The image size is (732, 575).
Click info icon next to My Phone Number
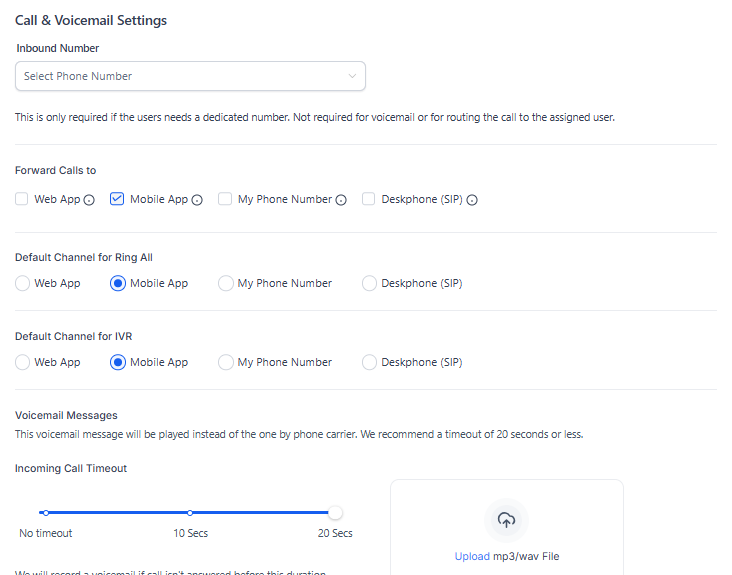pyautogui.click(x=341, y=200)
